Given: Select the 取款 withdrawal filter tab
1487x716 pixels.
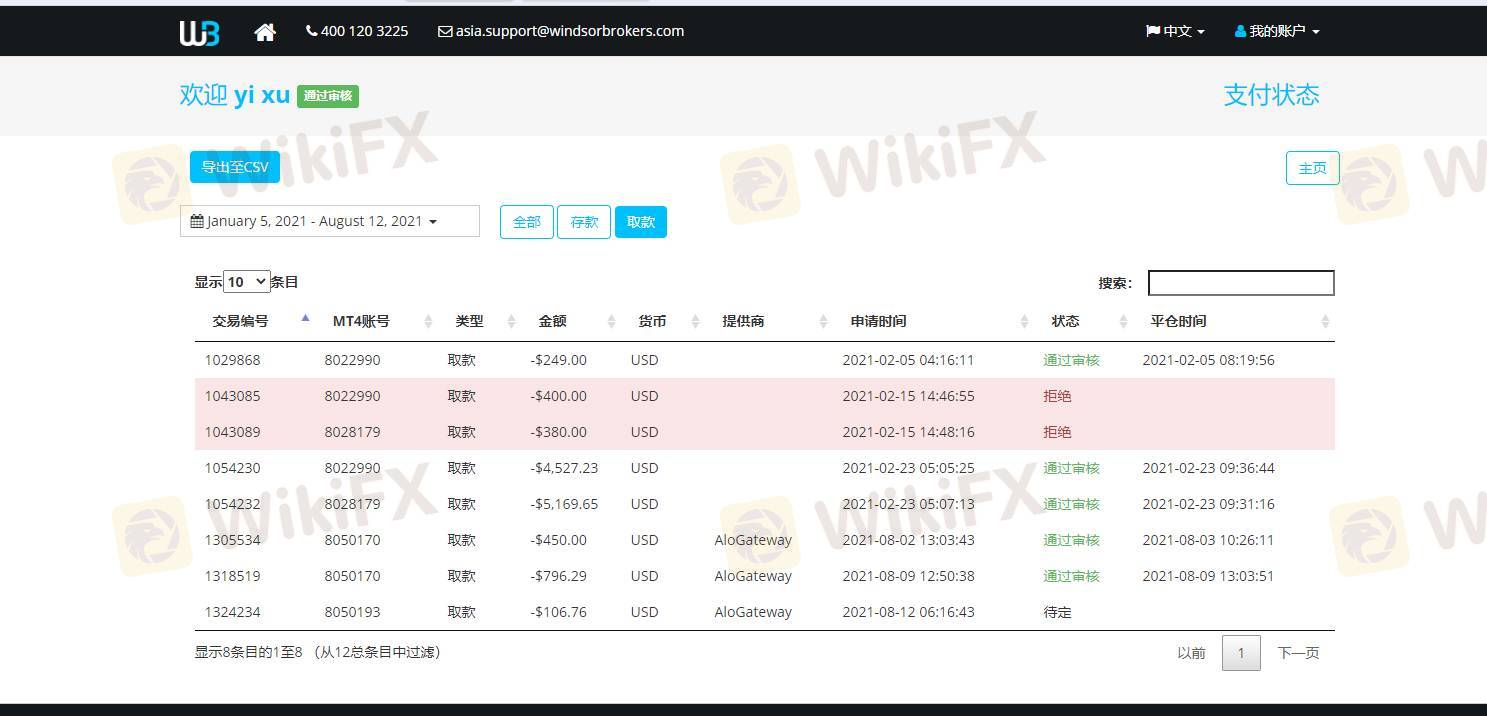Looking at the screenshot, I should pos(640,222).
